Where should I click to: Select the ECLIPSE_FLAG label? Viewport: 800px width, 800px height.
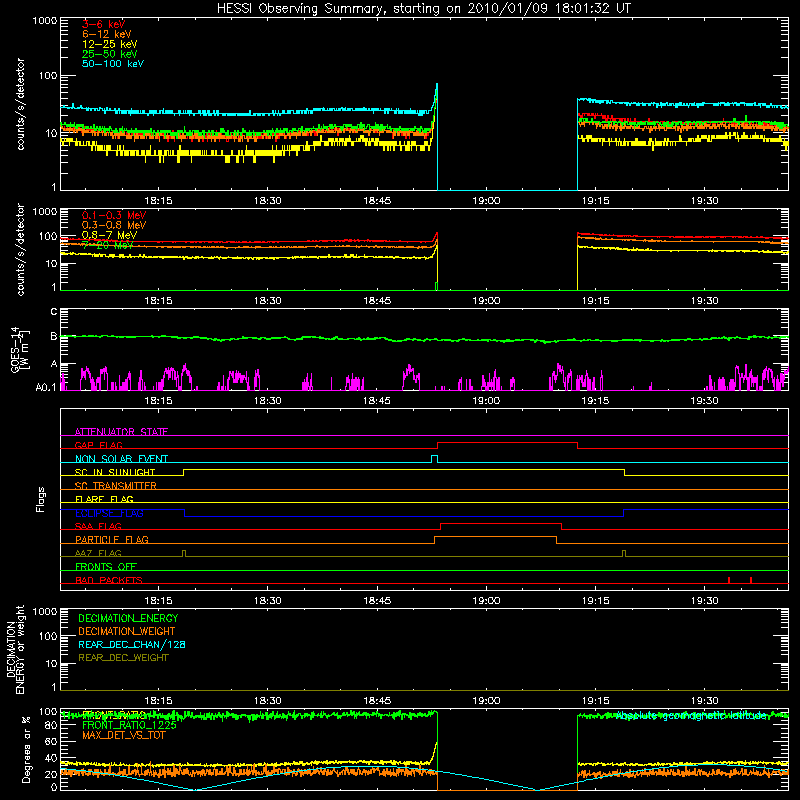click(x=109, y=513)
